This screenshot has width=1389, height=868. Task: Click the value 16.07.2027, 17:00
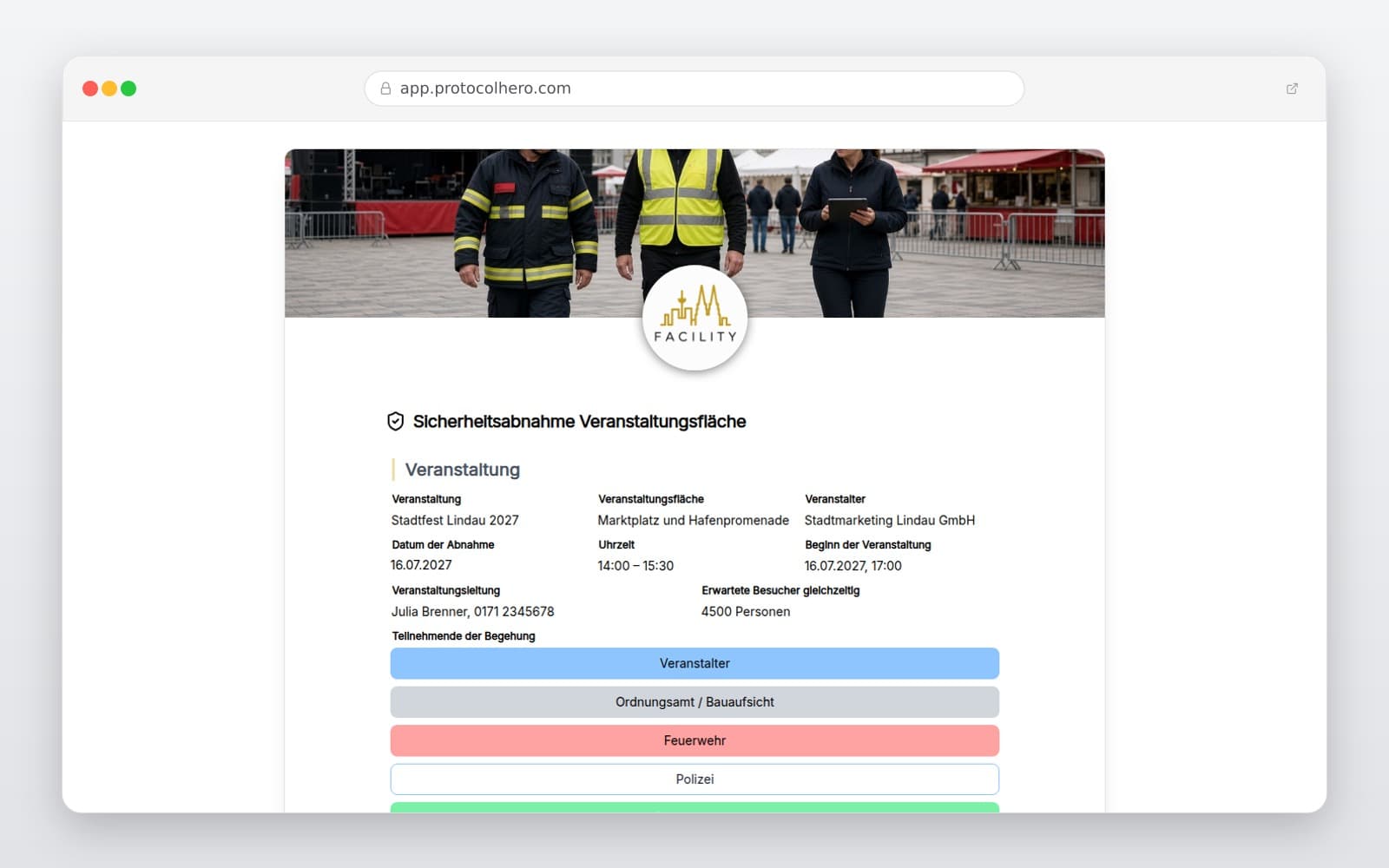pyautogui.click(x=853, y=566)
